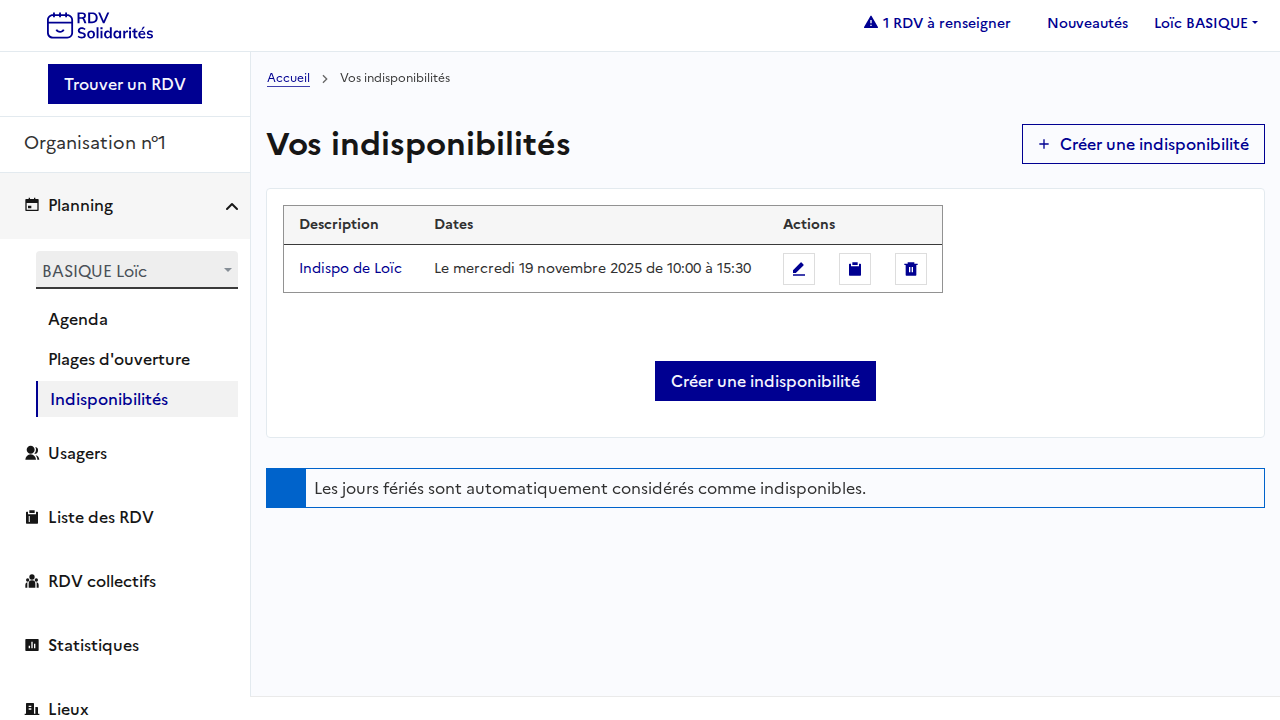This screenshot has width=1280, height=720.
Task: Click the RDV Solidarités logo
Action: 100,25
